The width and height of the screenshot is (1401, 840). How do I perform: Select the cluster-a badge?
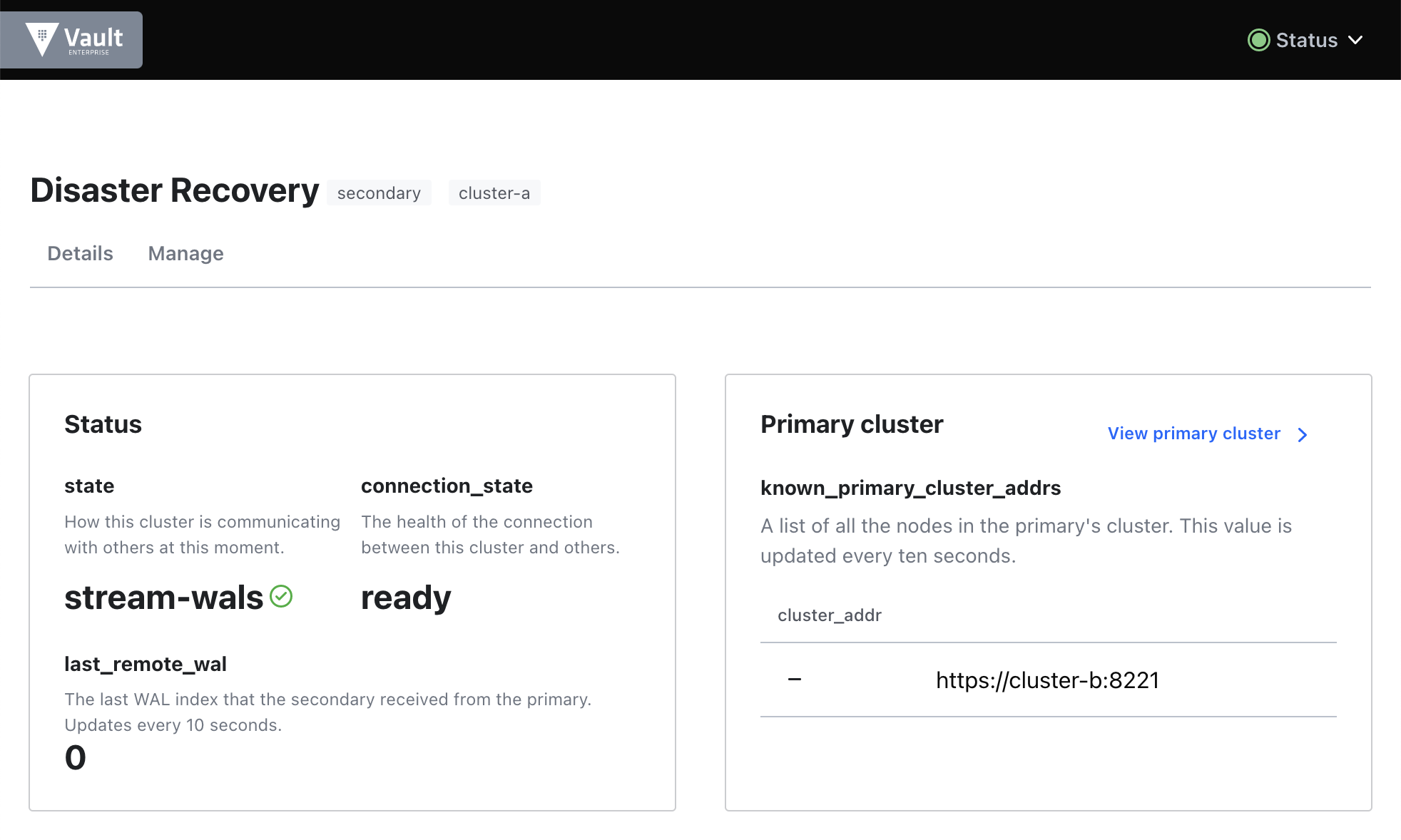pos(494,193)
